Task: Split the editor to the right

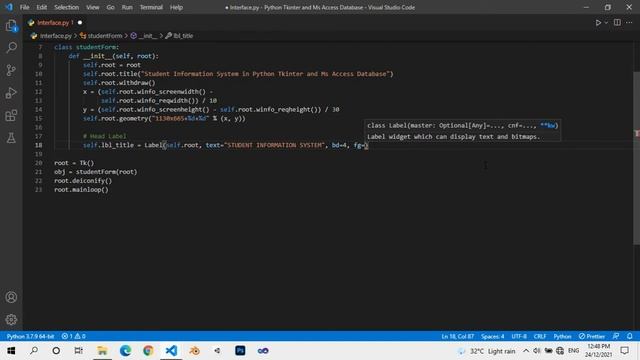Action: coord(617,23)
